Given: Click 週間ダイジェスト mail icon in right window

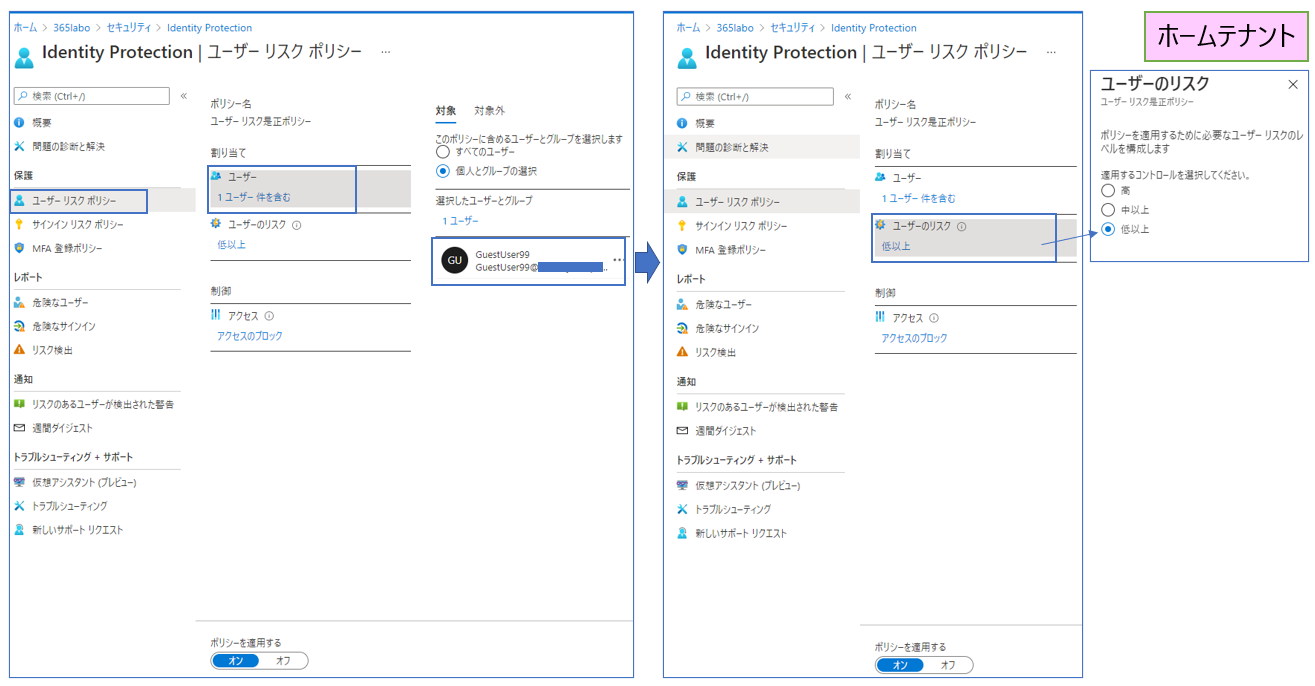Looking at the screenshot, I should (683, 431).
